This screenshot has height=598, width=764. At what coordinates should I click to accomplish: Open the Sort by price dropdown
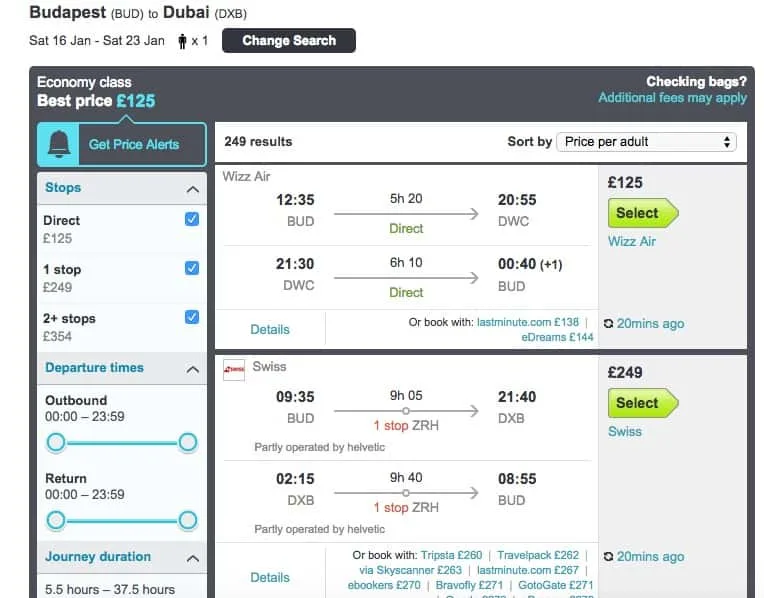646,142
